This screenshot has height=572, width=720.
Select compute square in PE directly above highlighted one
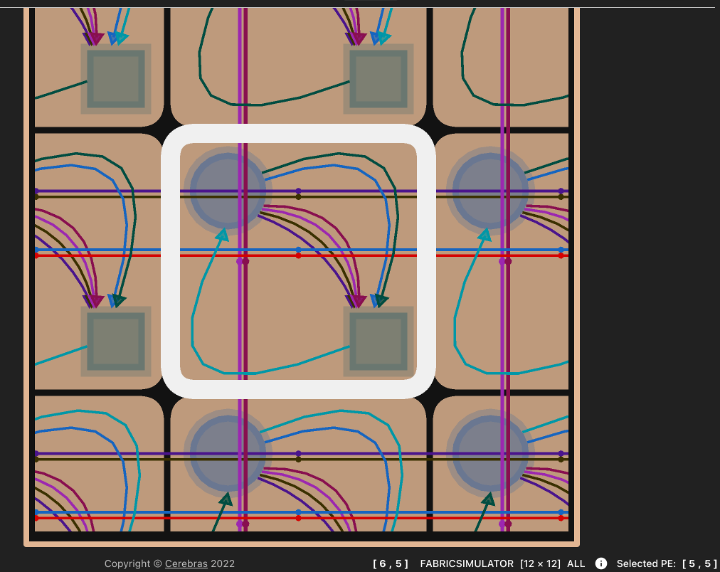click(378, 79)
